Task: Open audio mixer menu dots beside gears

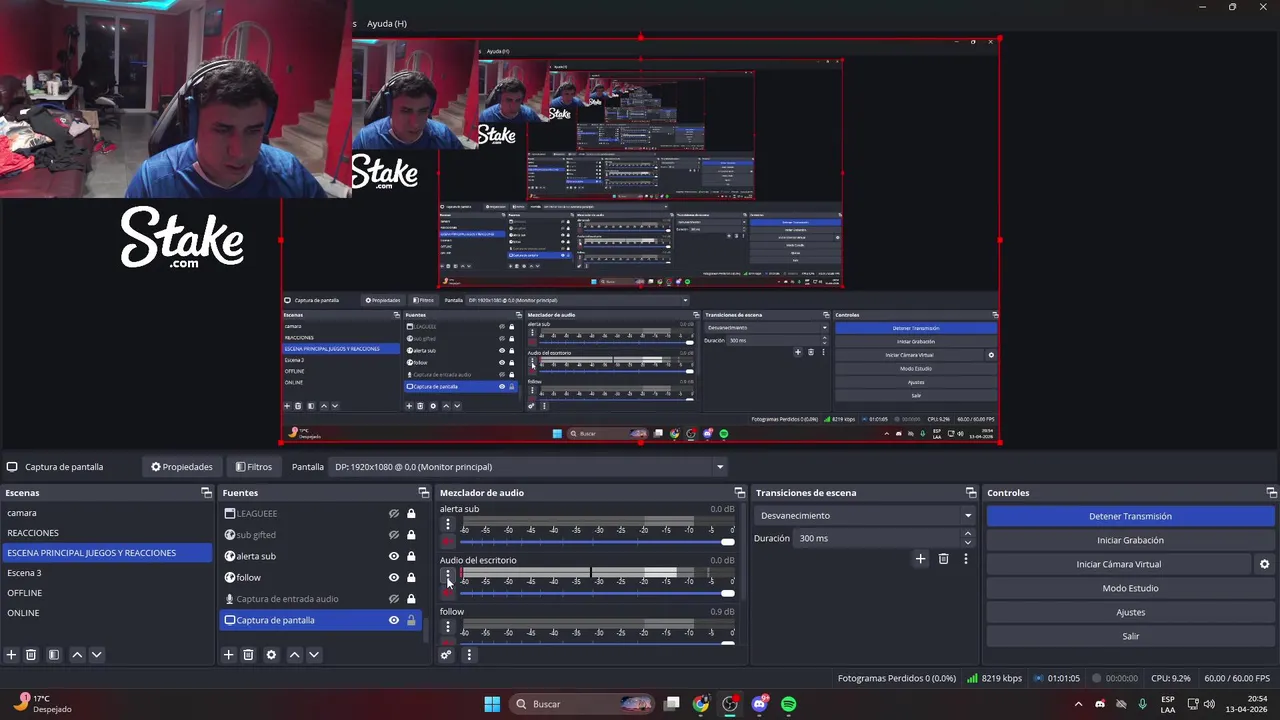Action: [469, 655]
